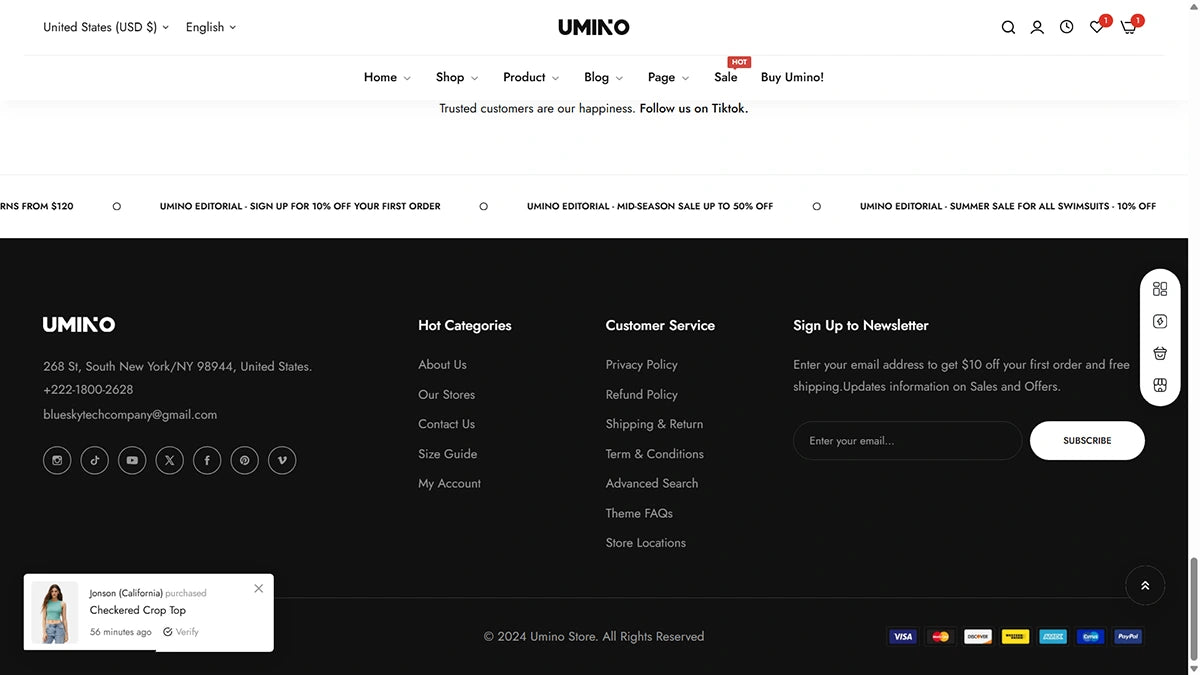Screen dimensions: 1200x675
Task: Click the verified purchase checkmark labeled Verify
Action: click(x=180, y=631)
